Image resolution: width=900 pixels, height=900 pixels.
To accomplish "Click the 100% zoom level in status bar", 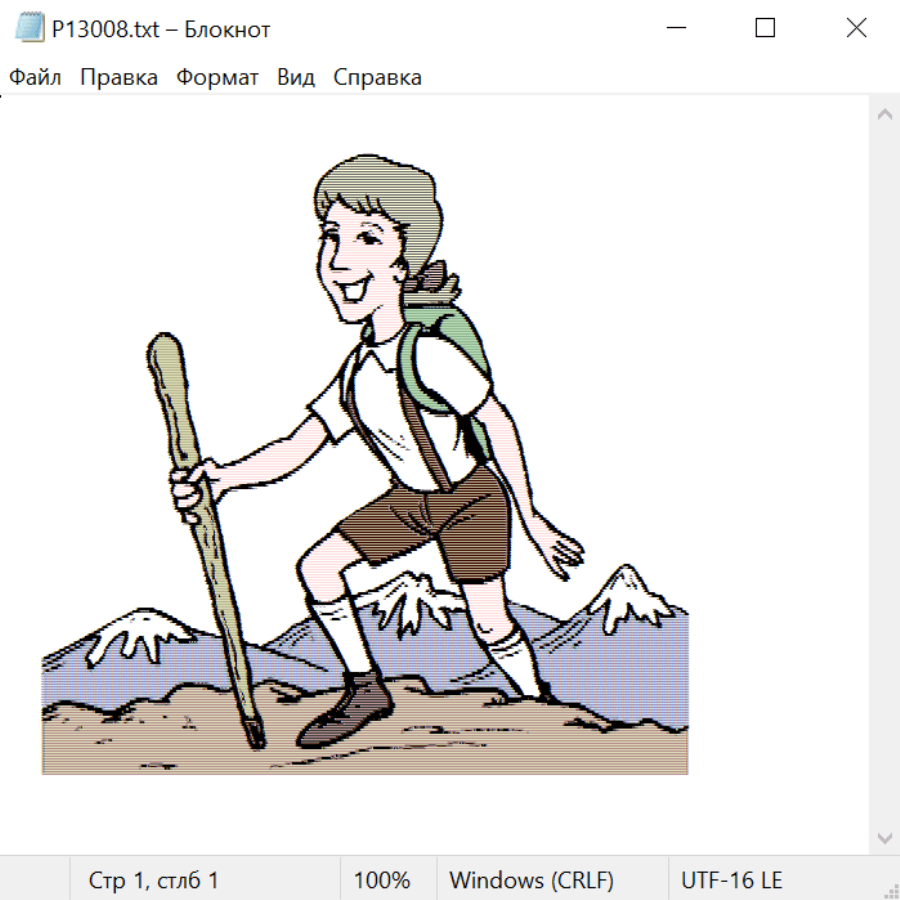I will coord(382,881).
